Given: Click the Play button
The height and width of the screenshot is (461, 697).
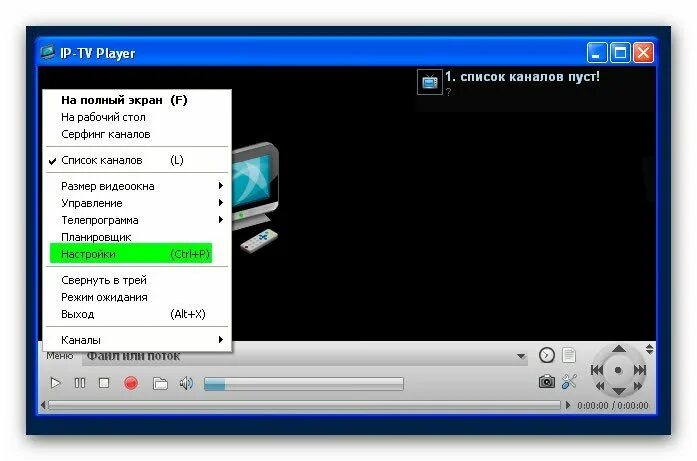Looking at the screenshot, I should point(55,383).
